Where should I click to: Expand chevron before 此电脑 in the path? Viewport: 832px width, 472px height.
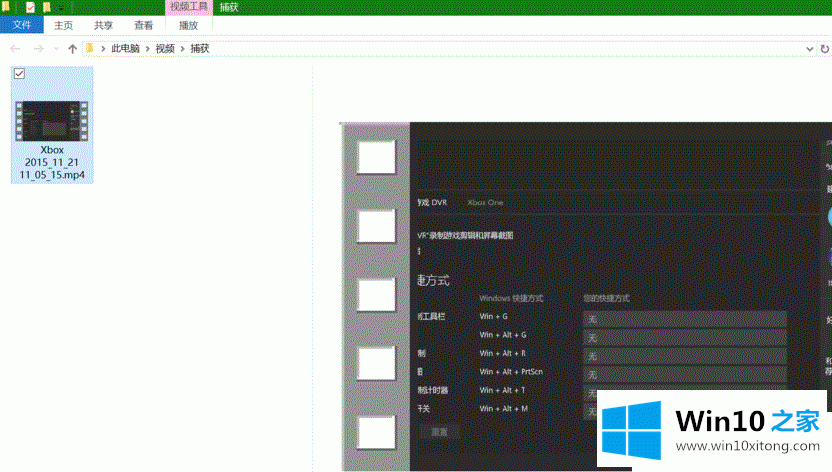[103, 49]
